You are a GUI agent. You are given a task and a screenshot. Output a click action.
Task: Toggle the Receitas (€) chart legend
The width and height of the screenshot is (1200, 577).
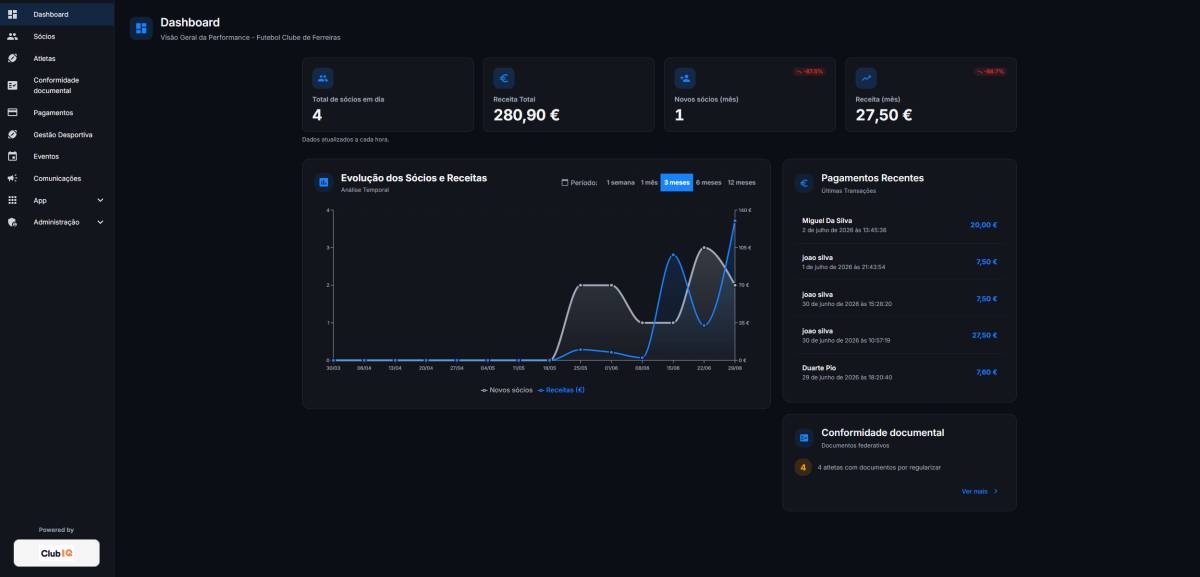pos(562,390)
